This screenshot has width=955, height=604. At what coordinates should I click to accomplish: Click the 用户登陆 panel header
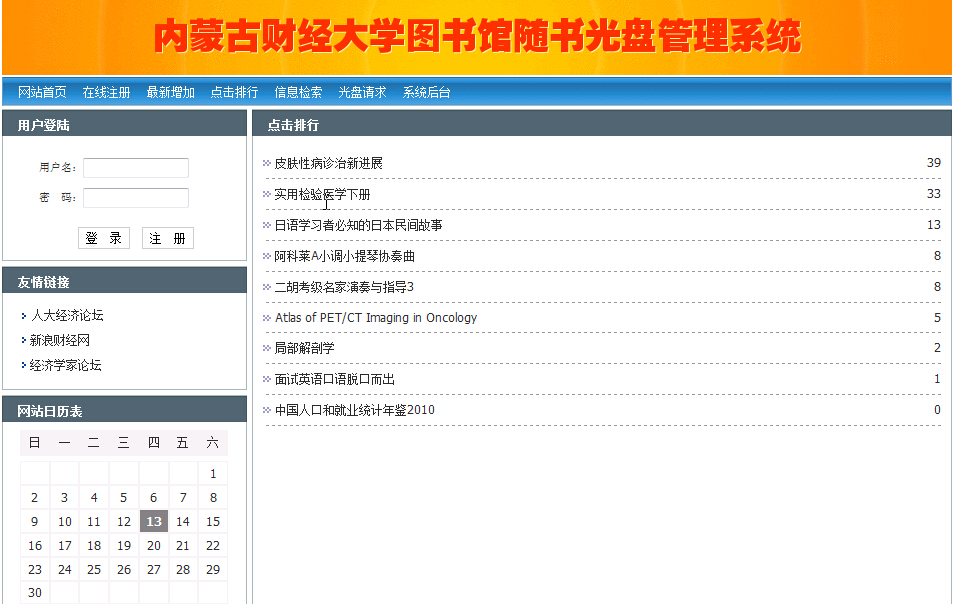pos(125,124)
